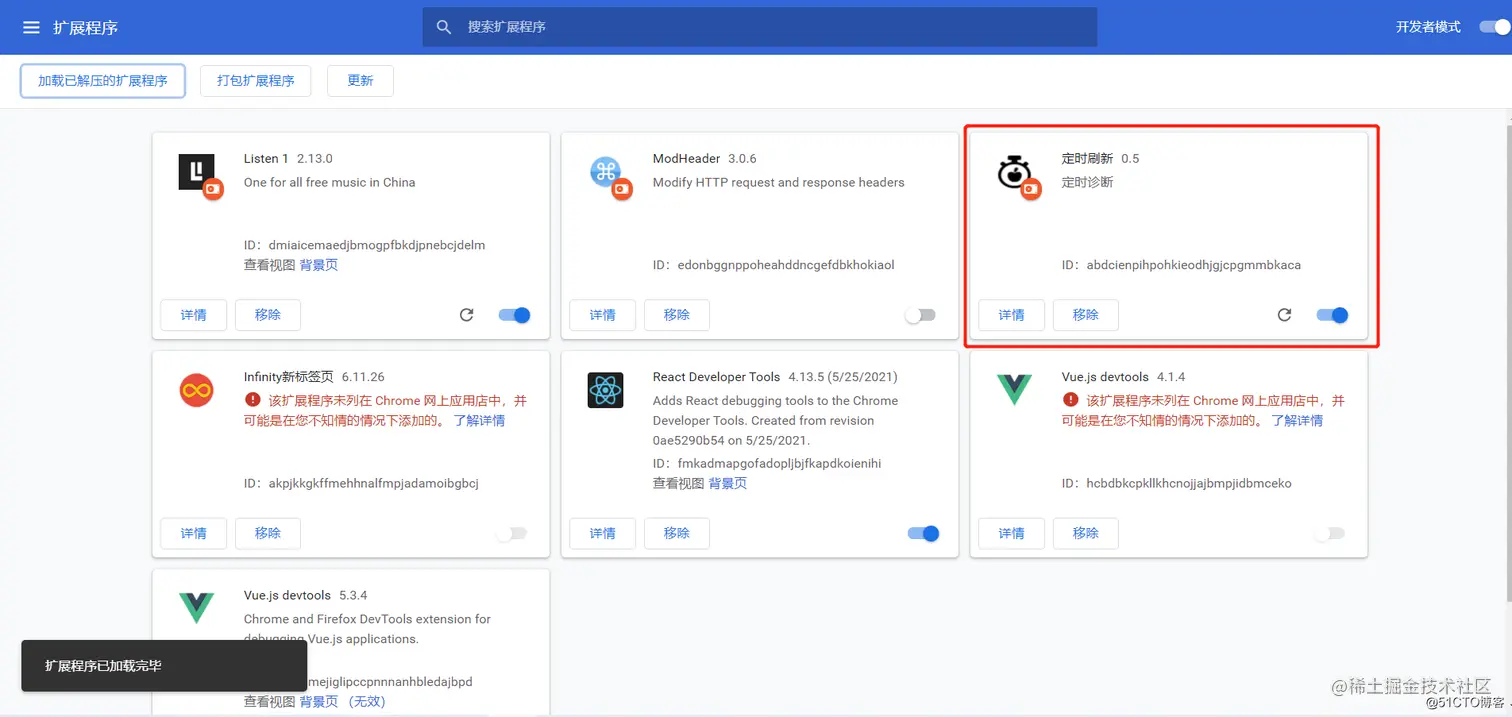1512x717 pixels.
Task: Click React Developer Tools ID text
Action: tap(767, 463)
